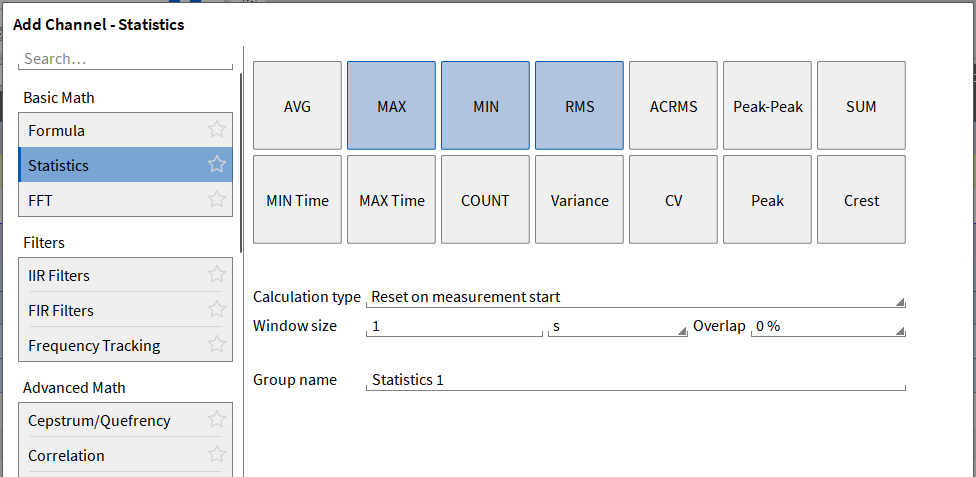Click the Window size value field

454,327
